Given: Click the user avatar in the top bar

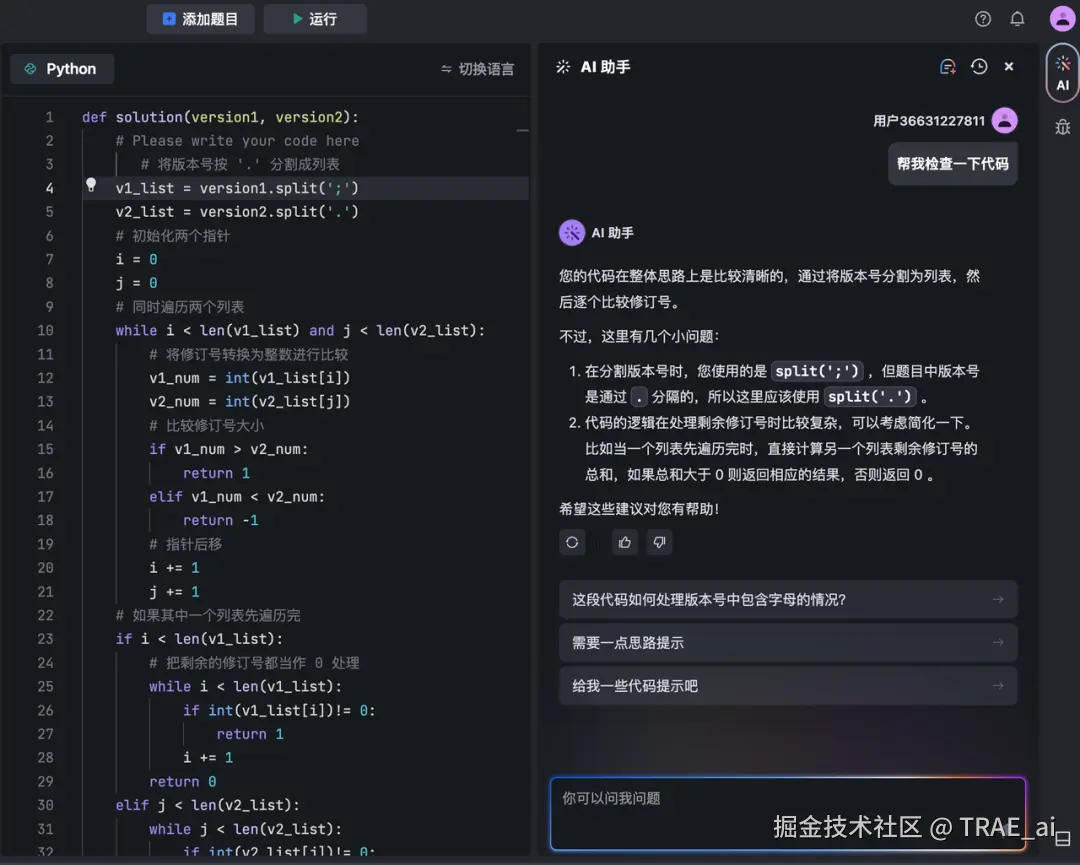Looking at the screenshot, I should (x=1062, y=18).
